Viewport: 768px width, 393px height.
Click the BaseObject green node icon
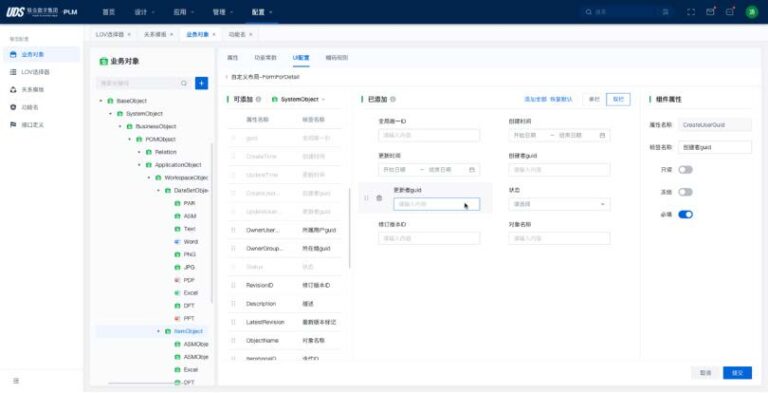(110, 101)
